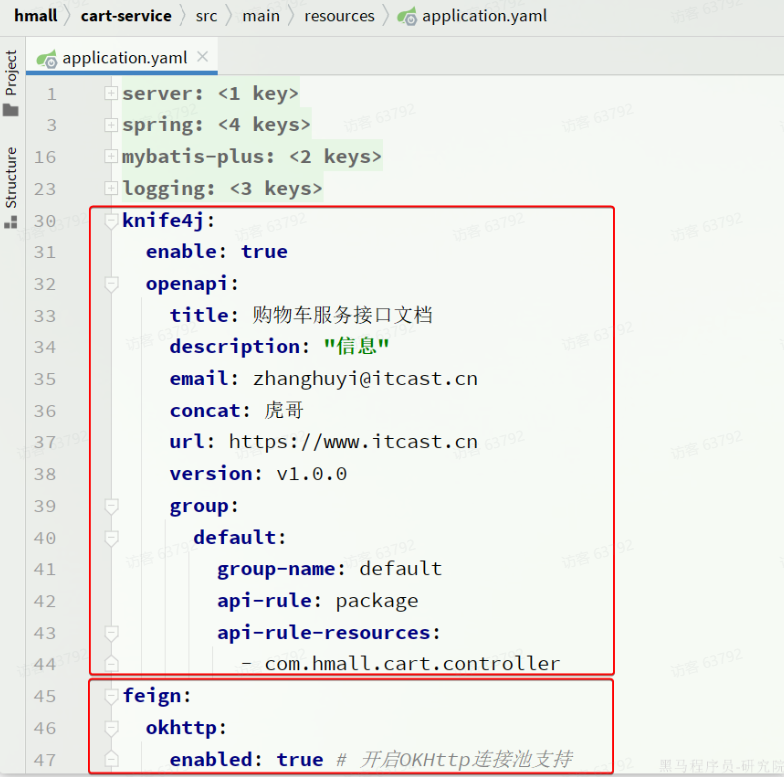Click the 'api-rule-resources:' key
Screen dimensions: 784x777
click(x=329, y=633)
